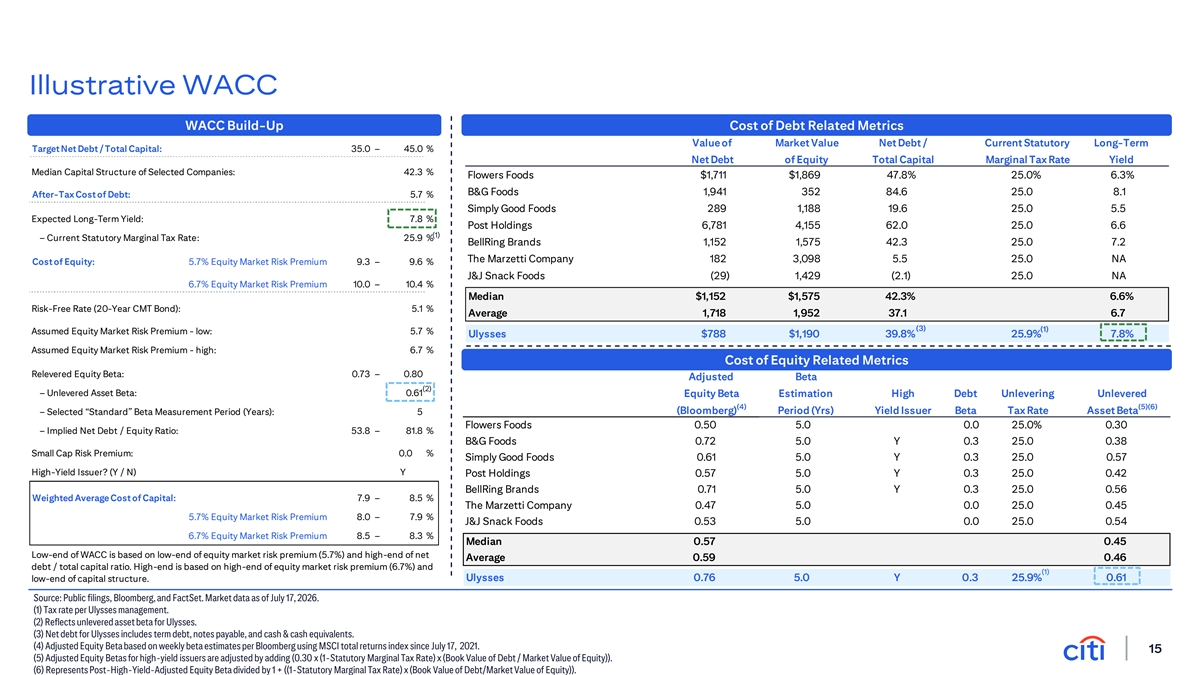
Task: Click the 'Ulysses' row label in Cost of Debt table
Action: click(x=487, y=333)
